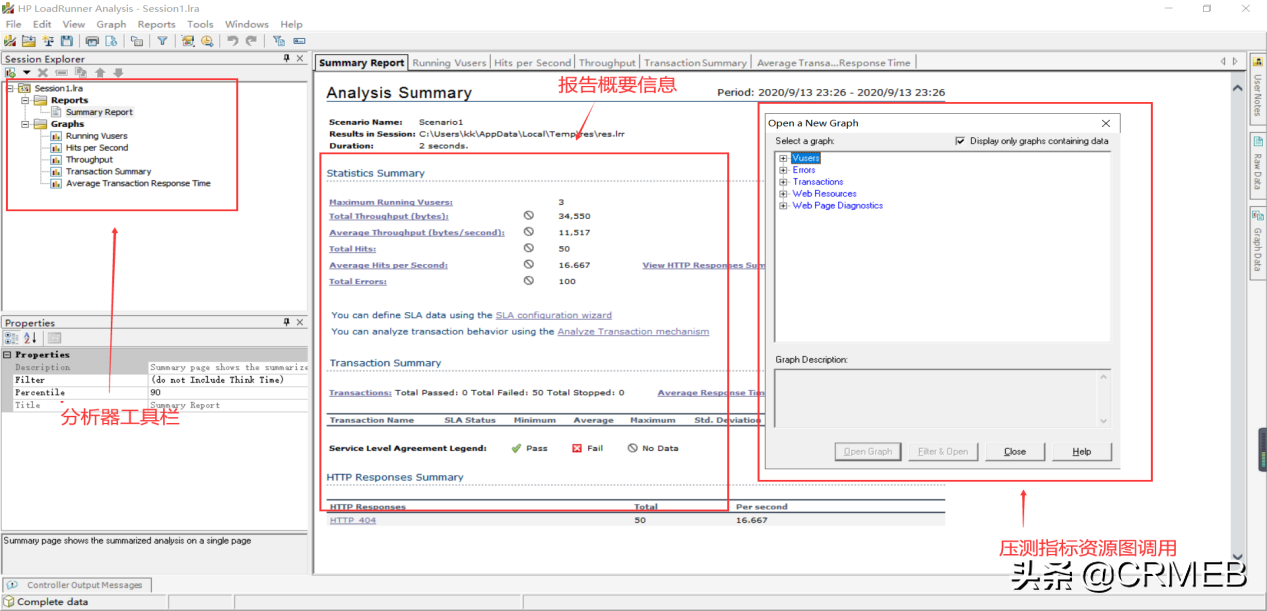Viewport: 1267px width, 611px height.
Task: Click the Save session toolbar icon
Action: (66, 41)
